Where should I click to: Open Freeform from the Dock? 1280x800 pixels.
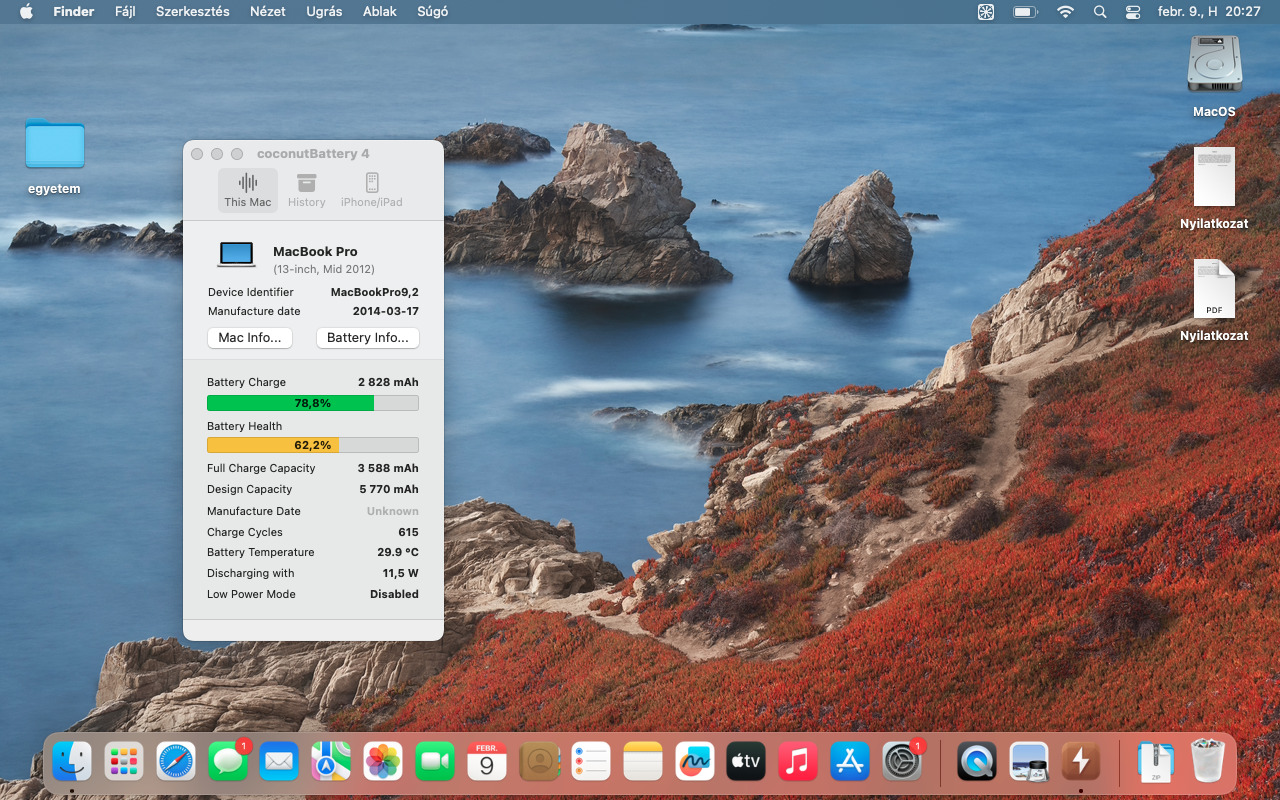pyautogui.click(x=694, y=762)
